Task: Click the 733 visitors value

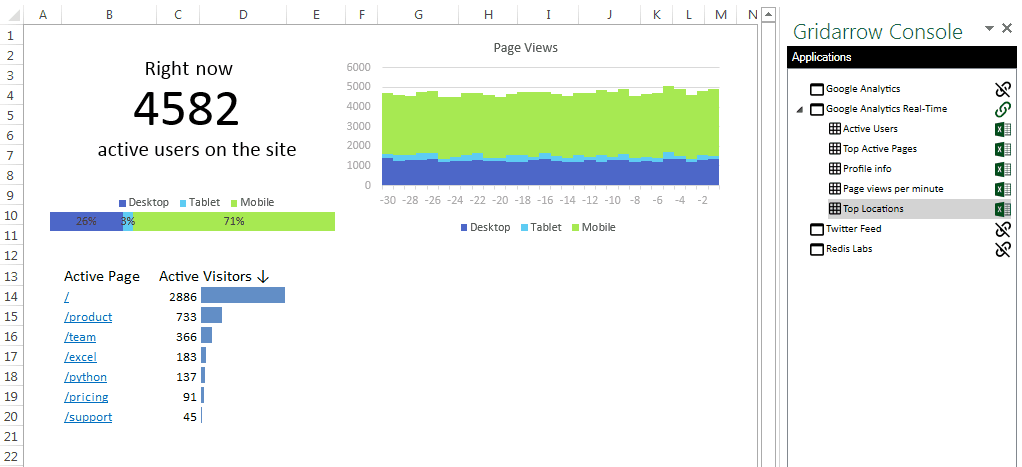Action: (186, 317)
